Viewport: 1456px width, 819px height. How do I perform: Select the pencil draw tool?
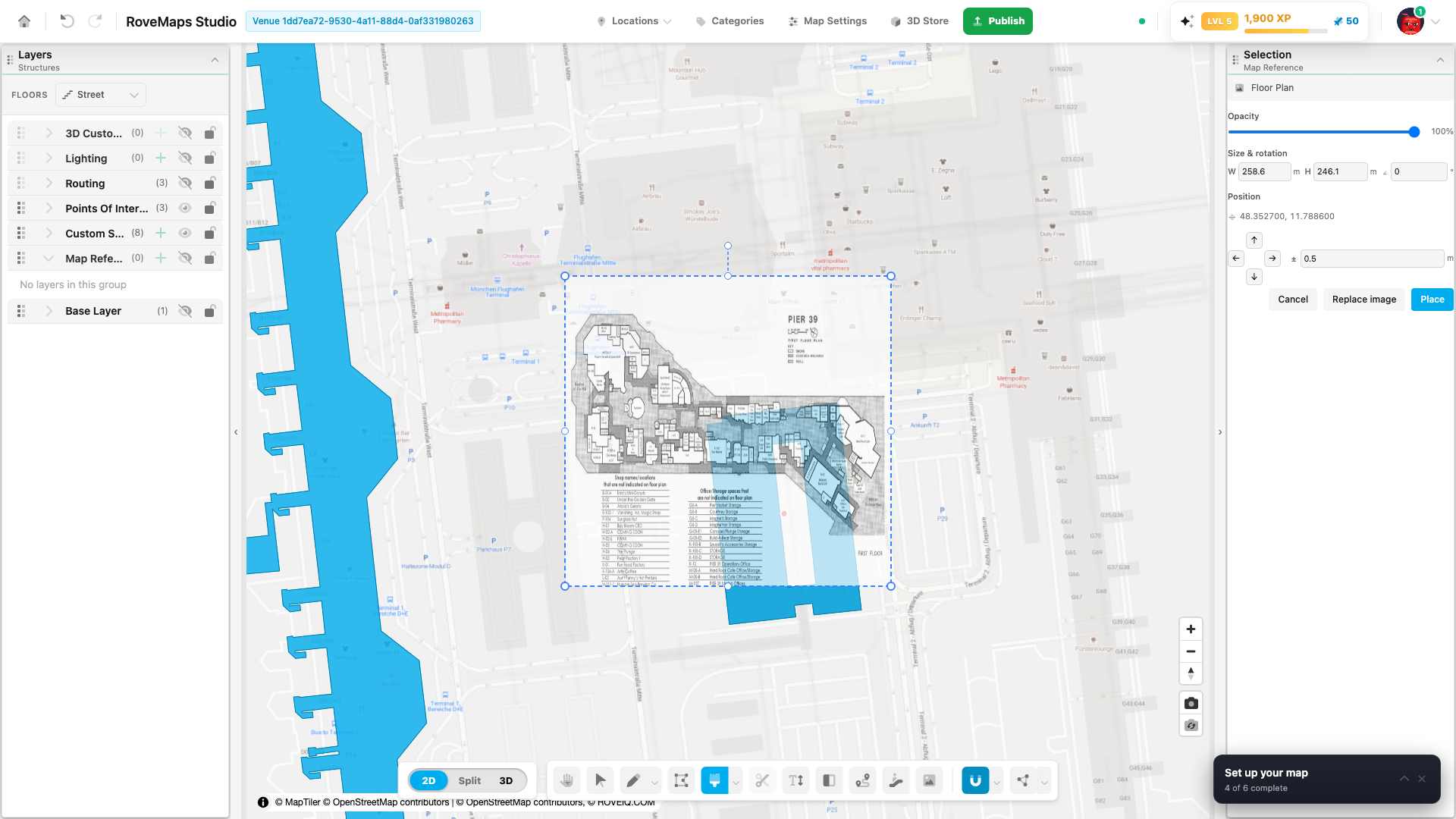coord(633,780)
